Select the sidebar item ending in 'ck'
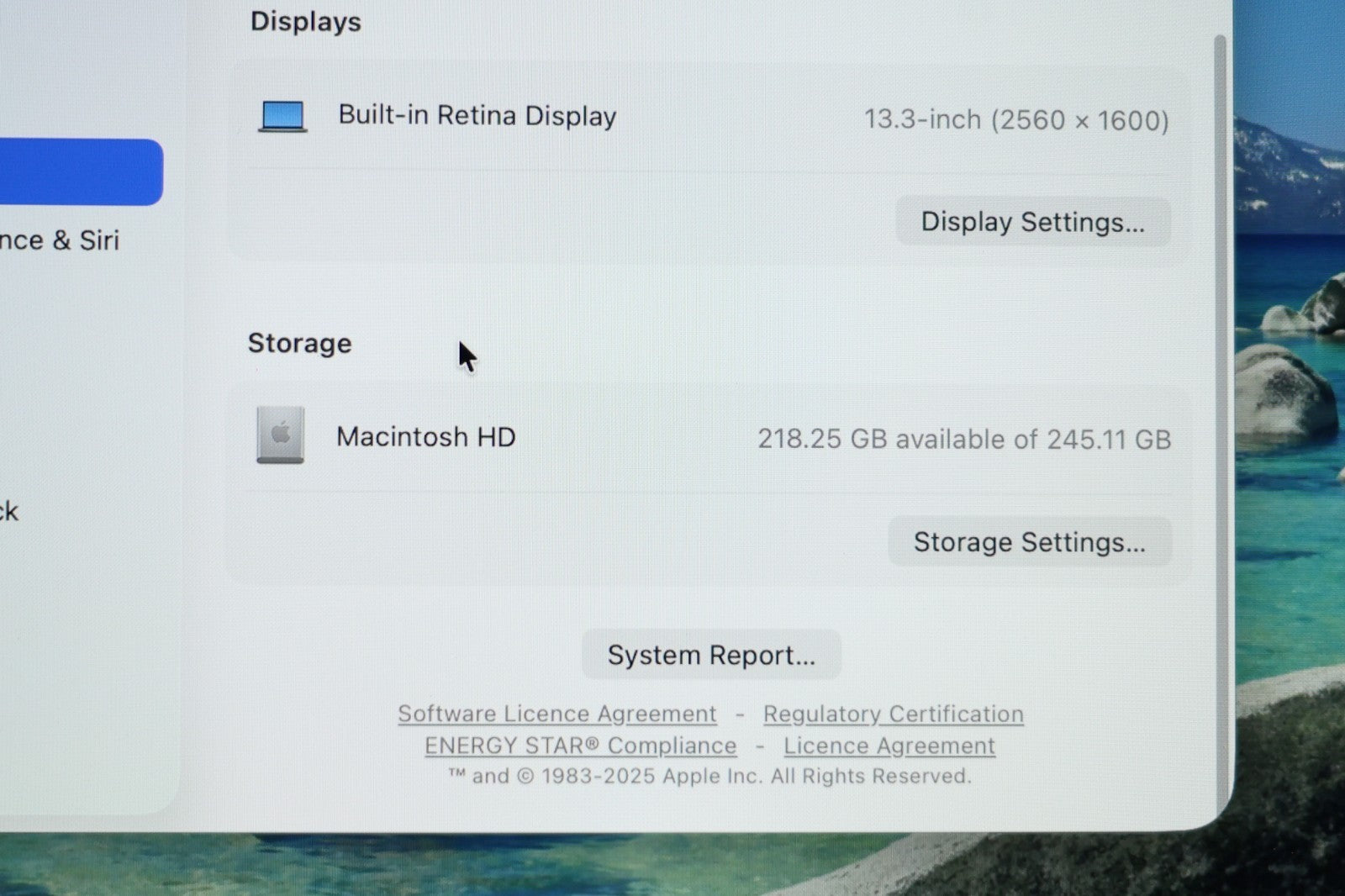 [9, 511]
